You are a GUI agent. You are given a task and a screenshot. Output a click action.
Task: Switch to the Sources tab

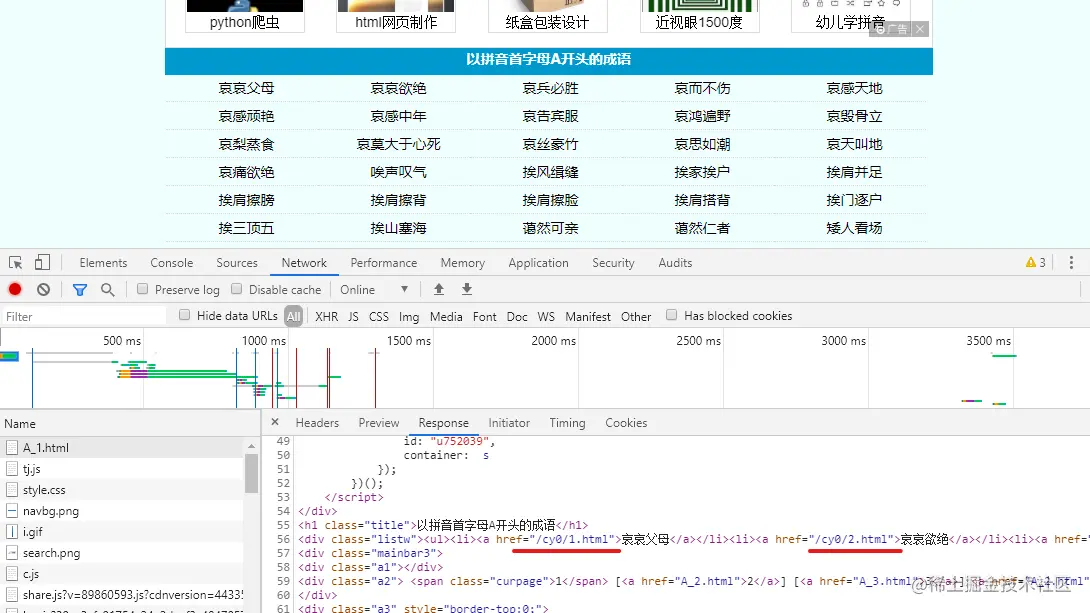click(236, 263)
